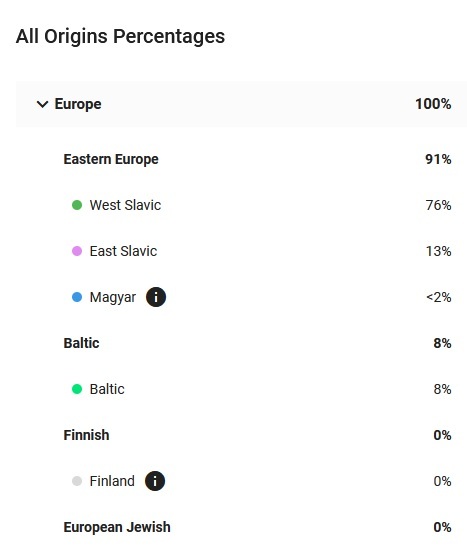Click the Finland gray dot
Screen dimensions: 467x549
point(77,481)
